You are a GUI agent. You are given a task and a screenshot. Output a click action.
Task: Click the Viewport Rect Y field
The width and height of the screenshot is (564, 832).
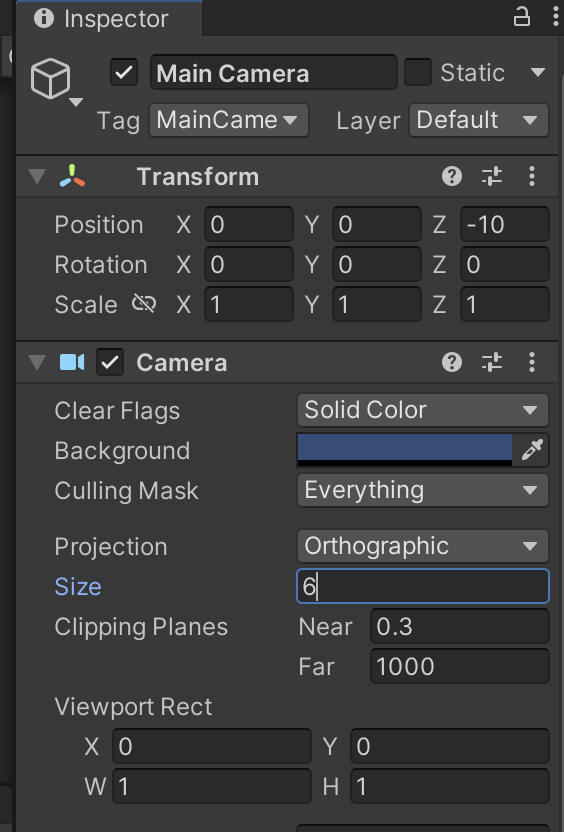click(x=449, y=746)
